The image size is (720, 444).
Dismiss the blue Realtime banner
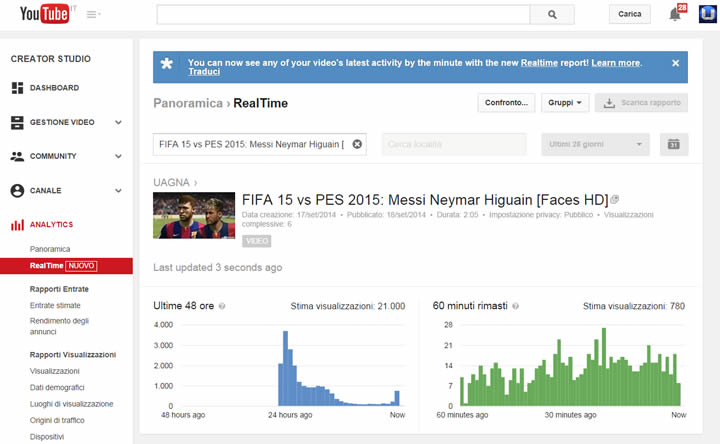pos(675,63)
